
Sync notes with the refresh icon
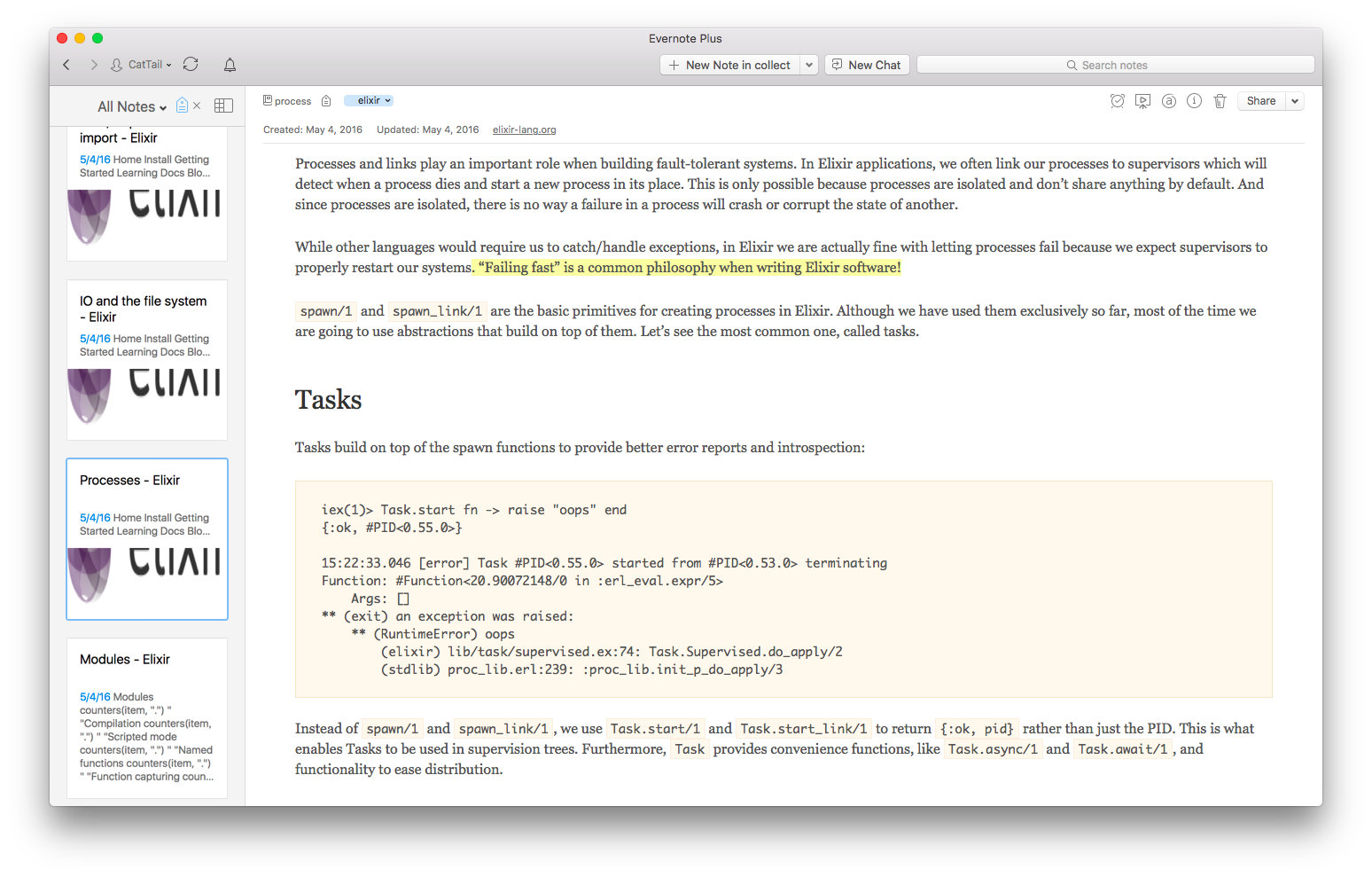191,65
